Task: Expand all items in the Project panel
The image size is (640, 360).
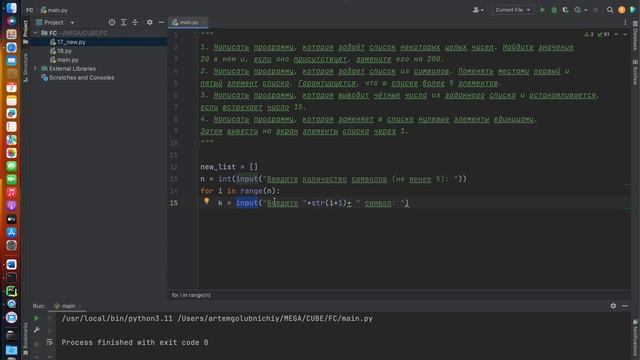Action: (x=123, y=22)
